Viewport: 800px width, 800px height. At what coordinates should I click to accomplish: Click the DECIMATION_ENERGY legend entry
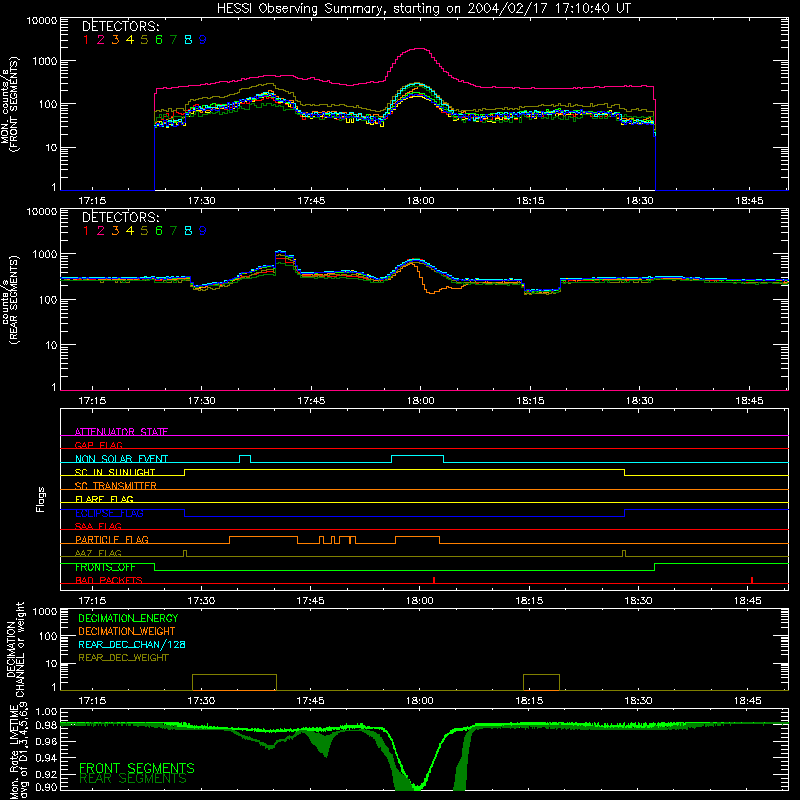coord(128,618)
